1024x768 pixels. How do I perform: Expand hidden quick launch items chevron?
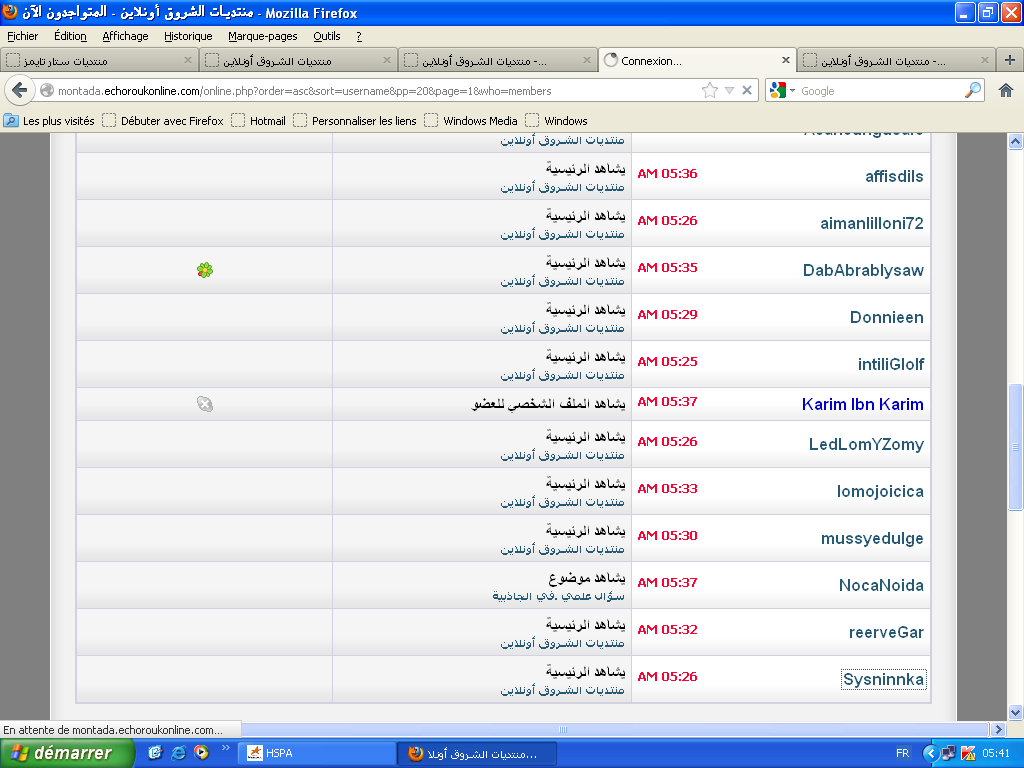[x=226, y=748]
